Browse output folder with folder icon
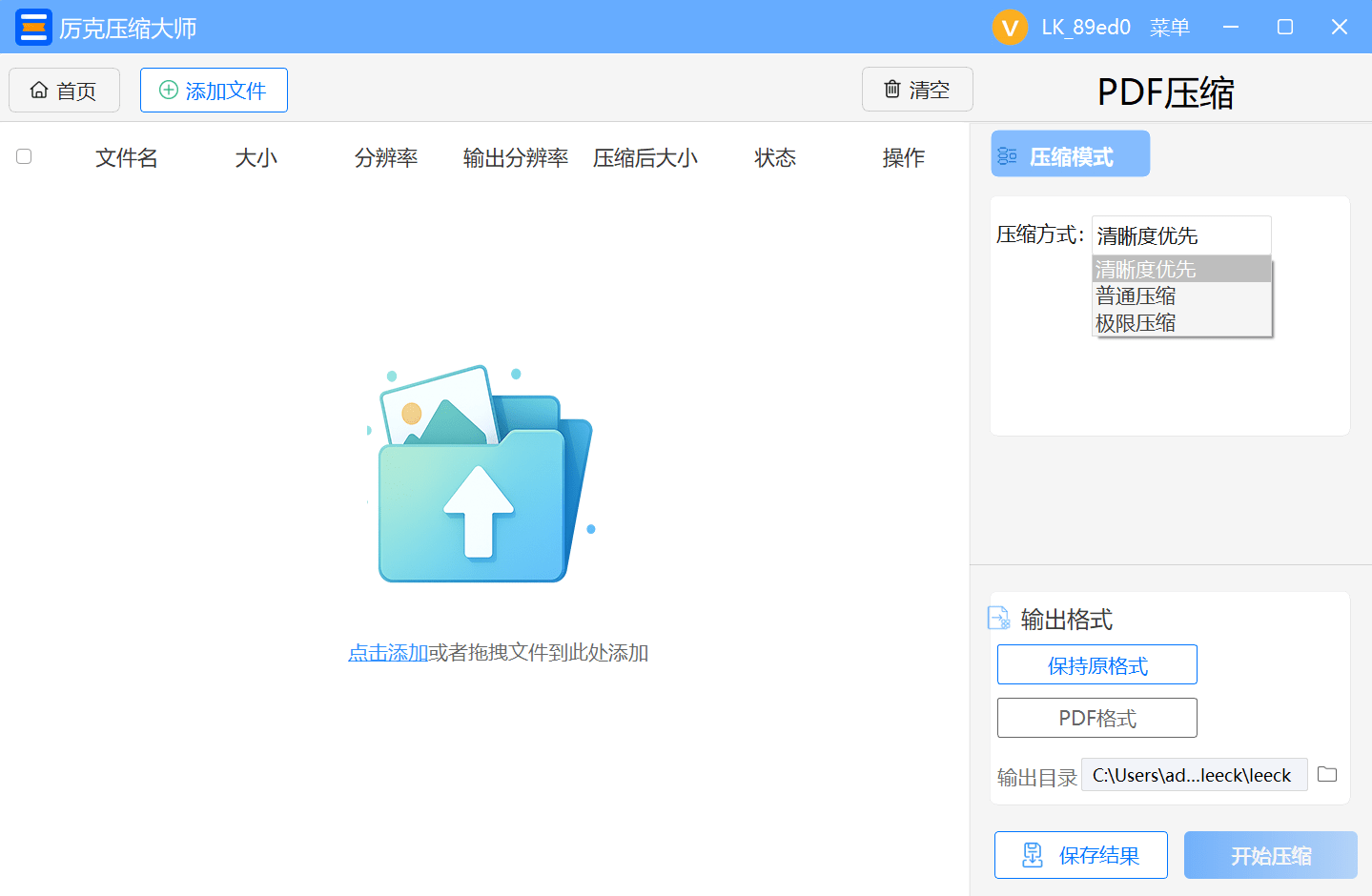 coord(1327,774)
